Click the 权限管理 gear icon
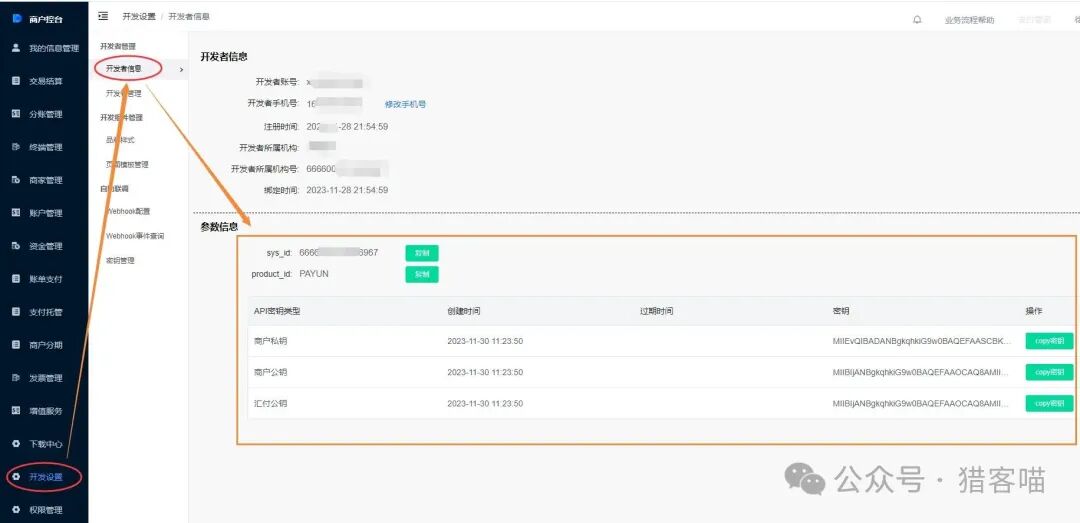The image size is (1080, 523). click(x=16, y=510)
